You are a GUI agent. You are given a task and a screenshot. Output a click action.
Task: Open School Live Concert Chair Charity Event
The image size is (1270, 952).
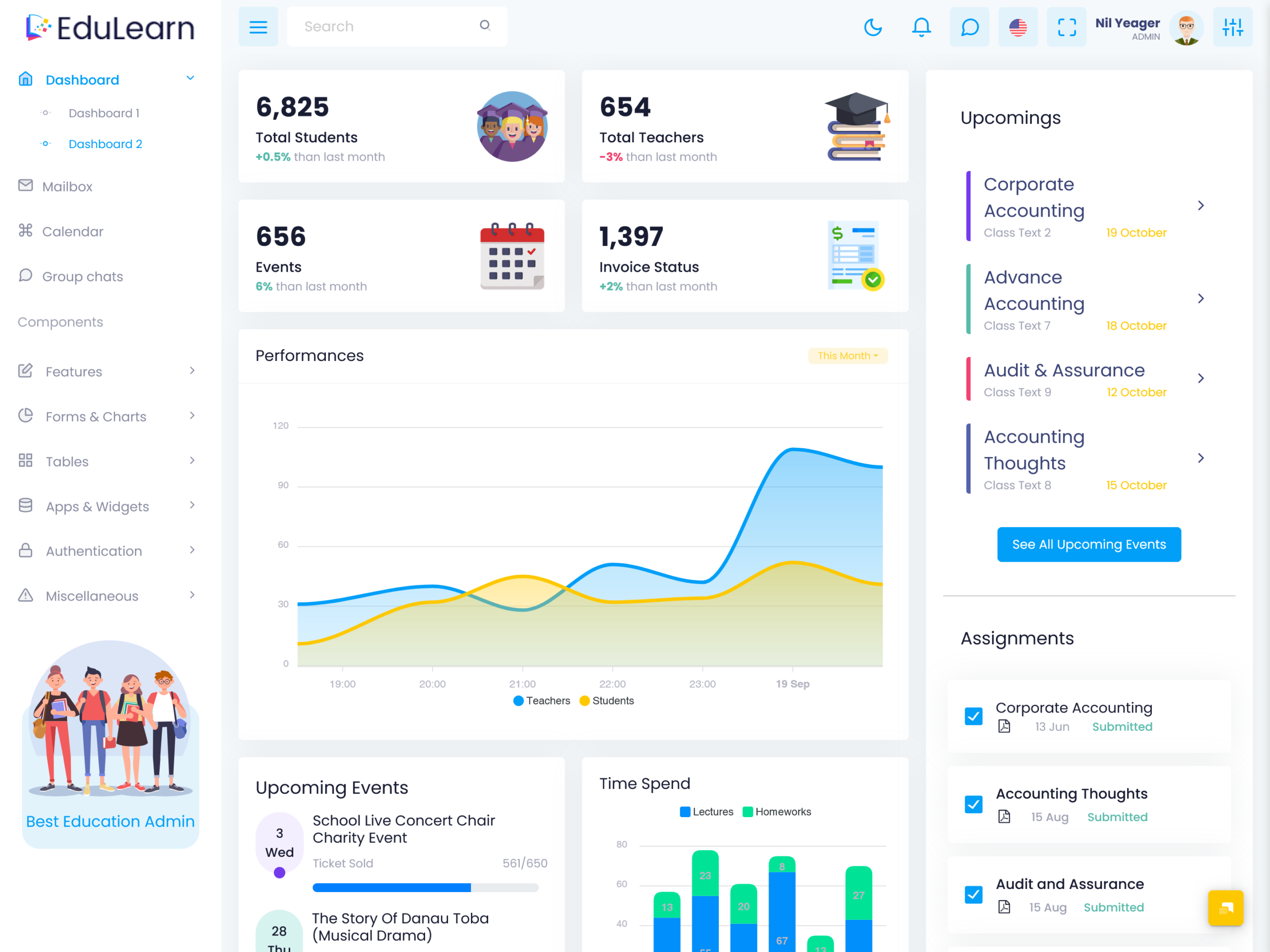tap(404, 829)
